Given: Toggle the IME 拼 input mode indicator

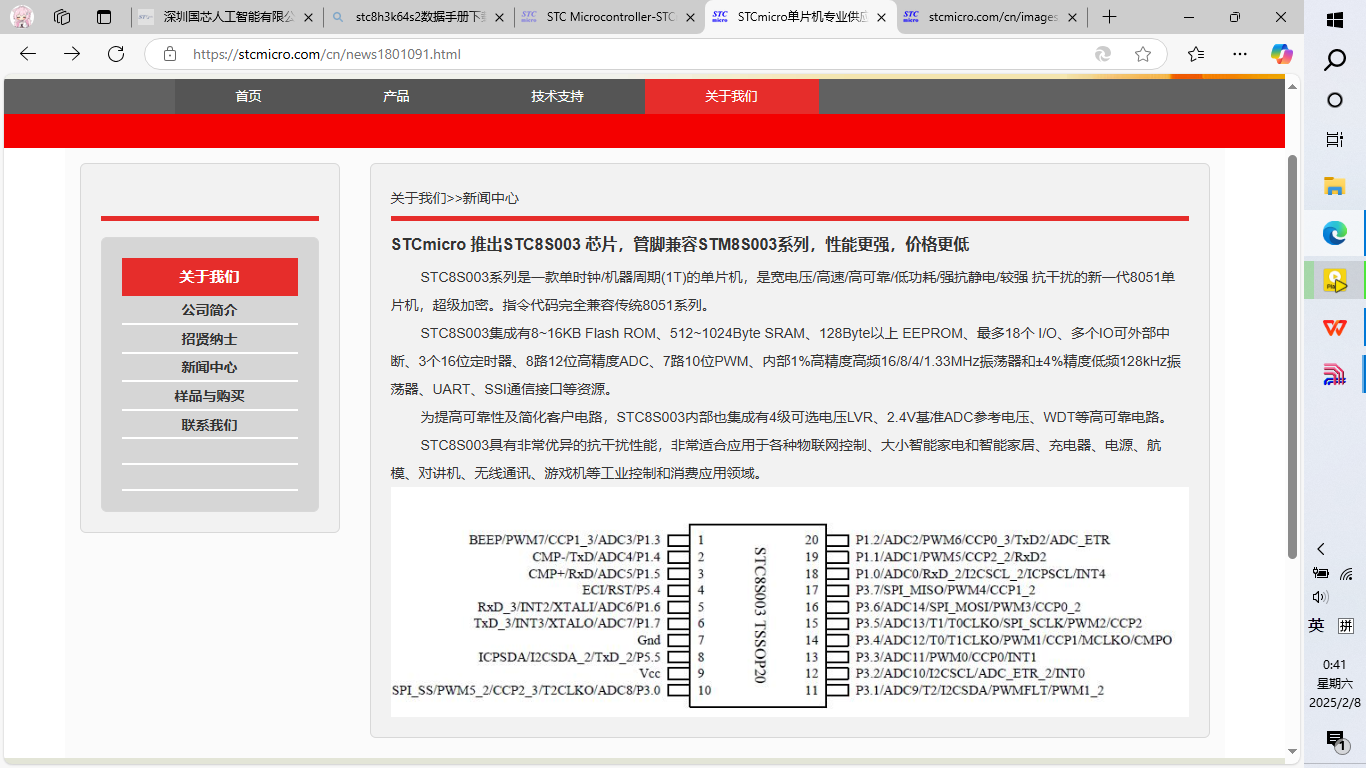Looking at the screenshot, I should pyautogui.click(x=1346, y=626).
